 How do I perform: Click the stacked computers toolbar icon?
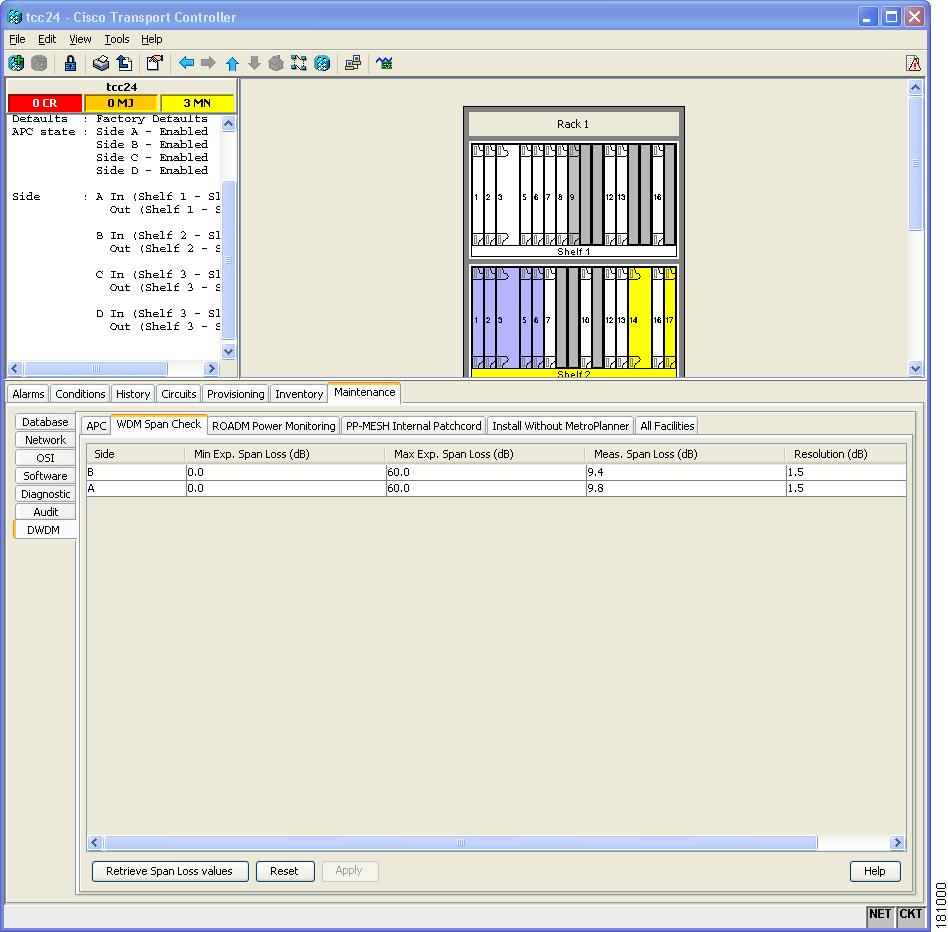click(353, 63)
